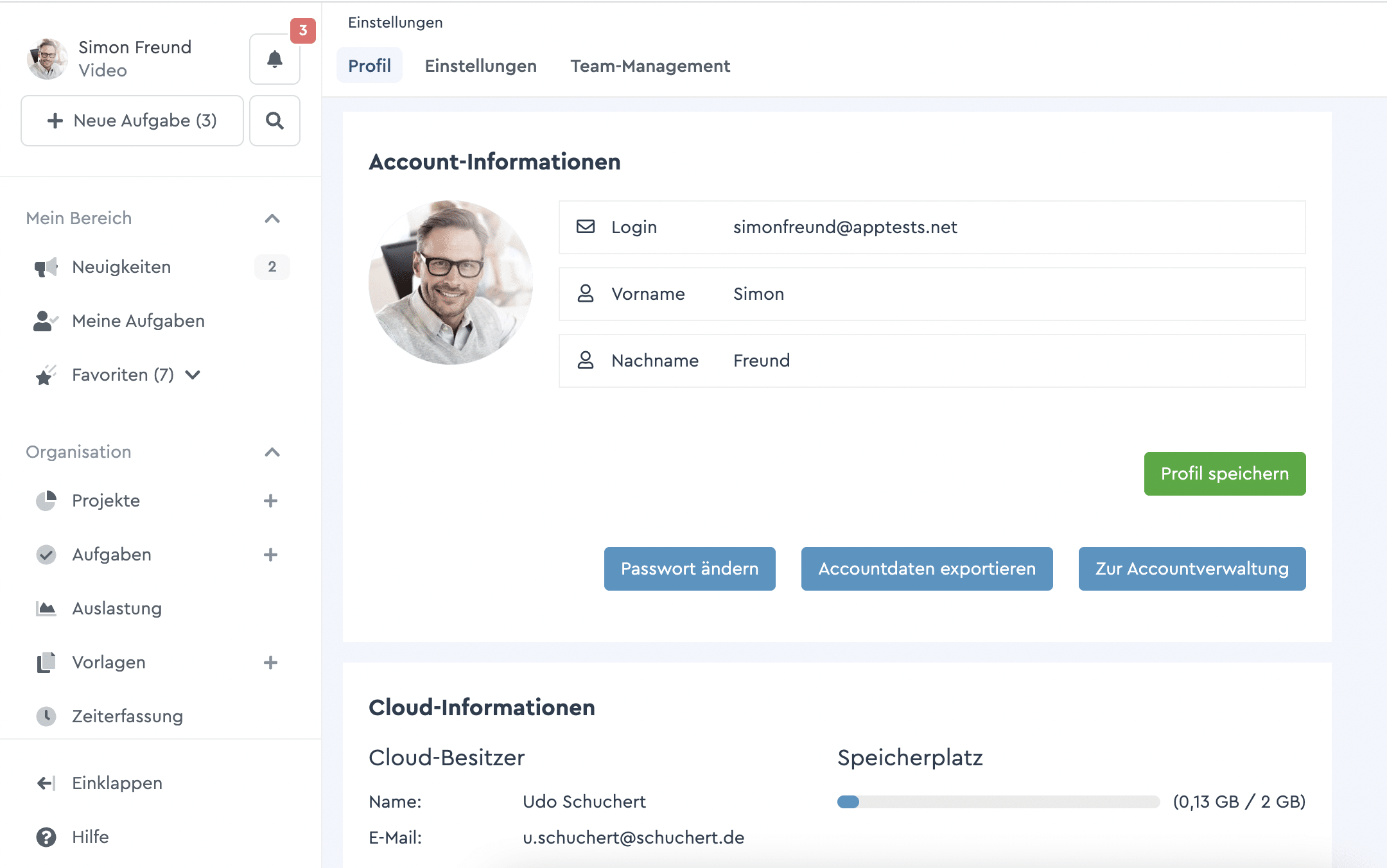Image resolution: width=1387 pixels, height=868 pixels.
Task: Open Auslastung in the sidebar
Action: click(117, 609)
